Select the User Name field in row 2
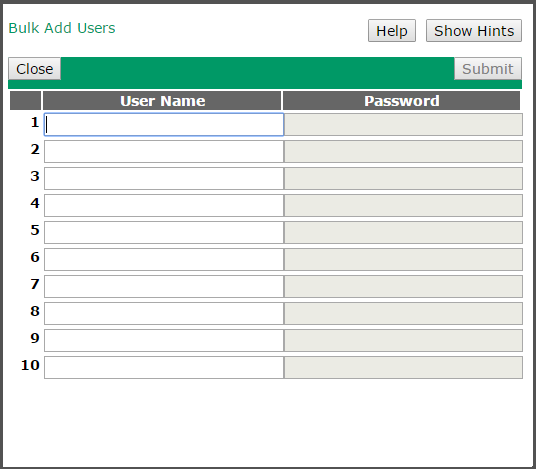This screenshot has width=536, height=469. pyautogui.click(x=164, y=151)
